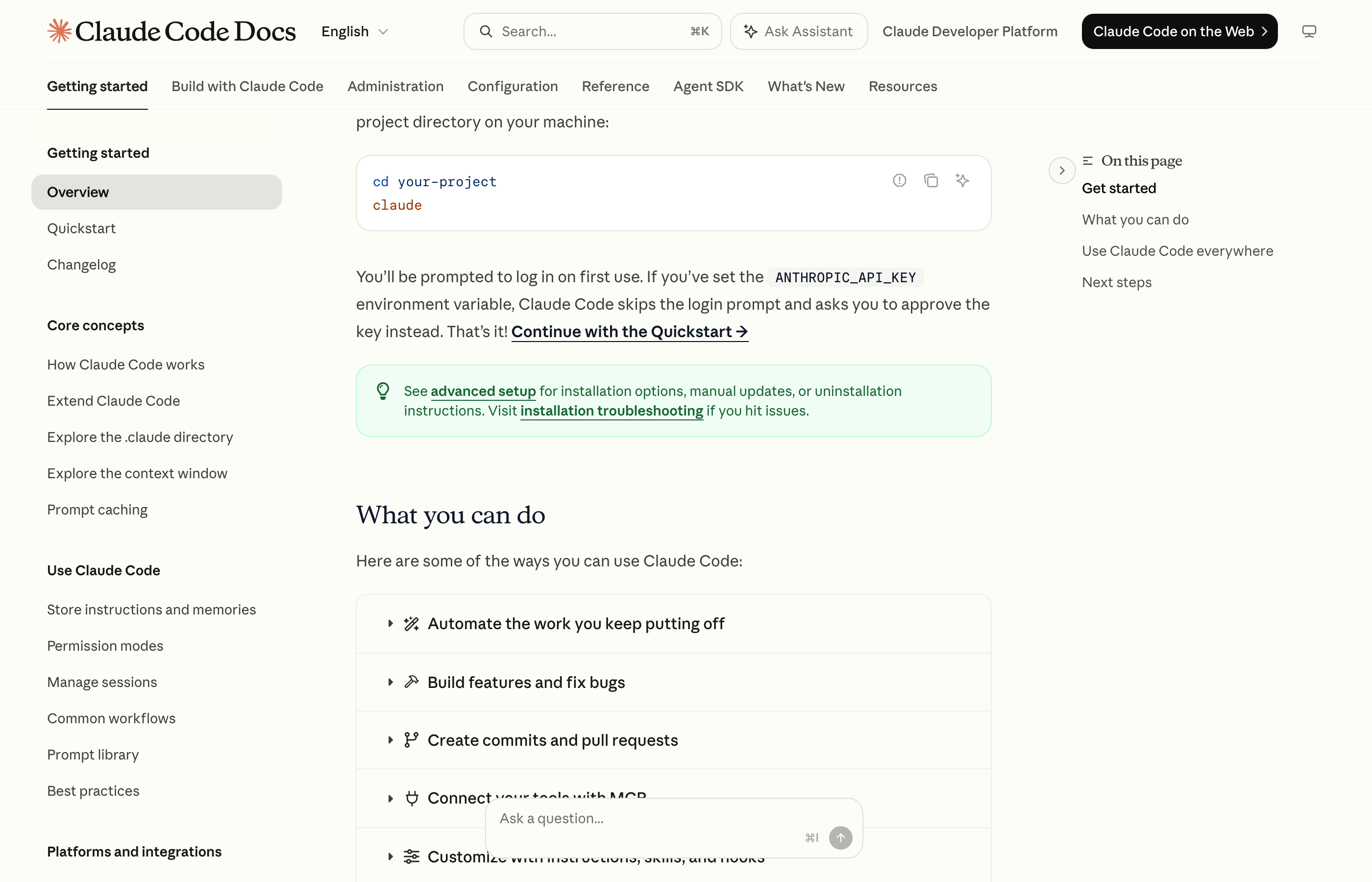This screenshot has height=882, width=1372.
Task: Open the English language dropdown
Action: (354, 31)
